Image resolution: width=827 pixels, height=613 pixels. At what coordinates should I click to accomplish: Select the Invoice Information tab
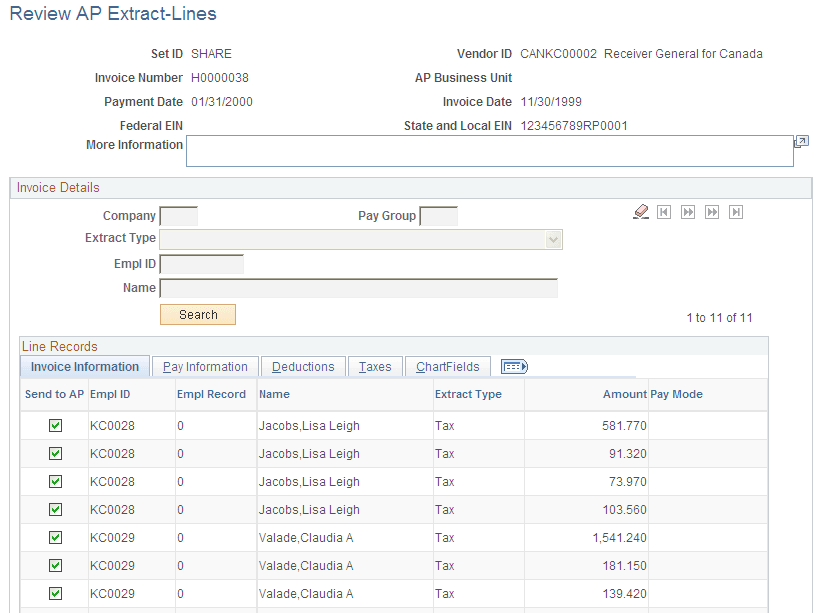point(85,367)
